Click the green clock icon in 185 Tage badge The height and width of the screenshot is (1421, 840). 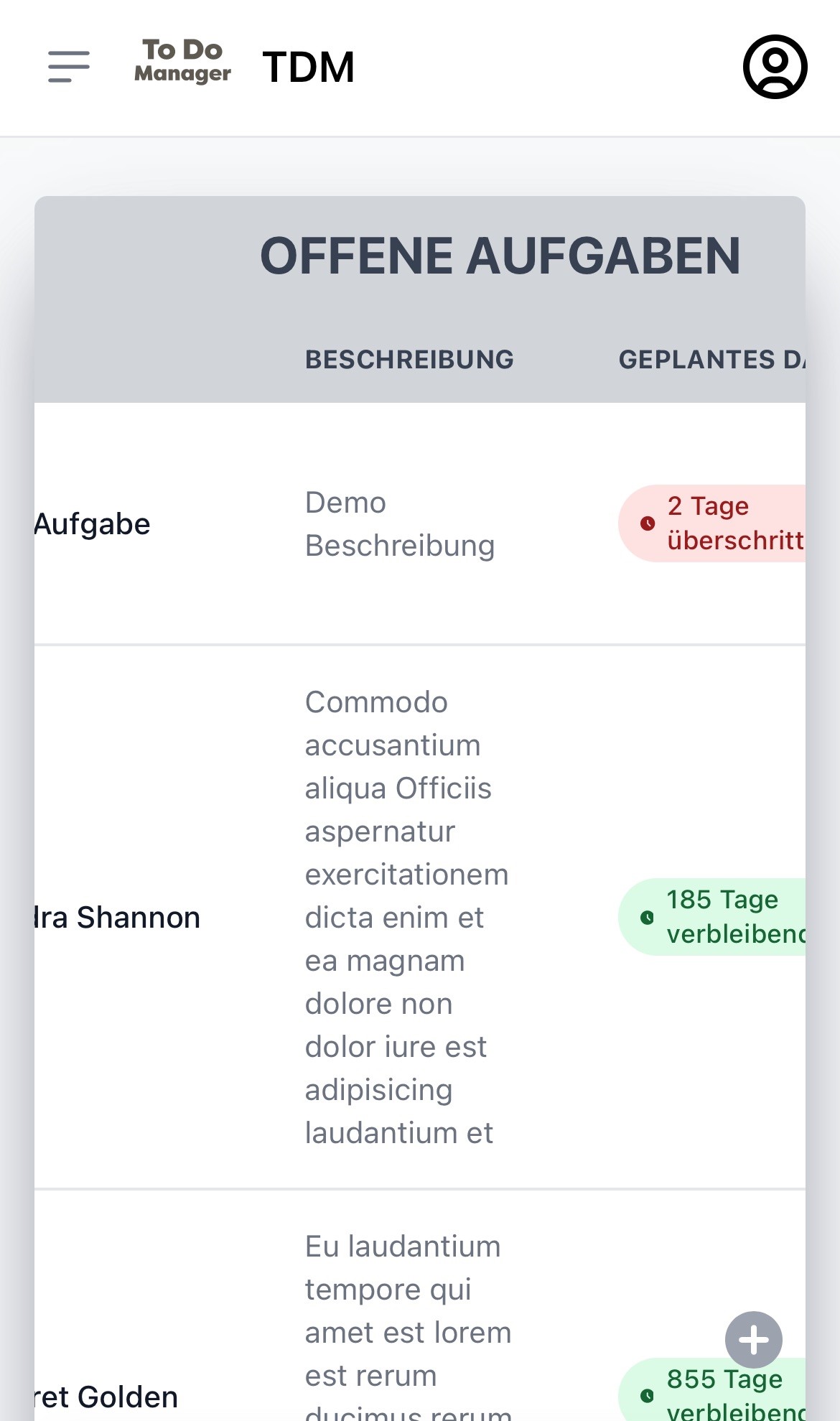647,917
